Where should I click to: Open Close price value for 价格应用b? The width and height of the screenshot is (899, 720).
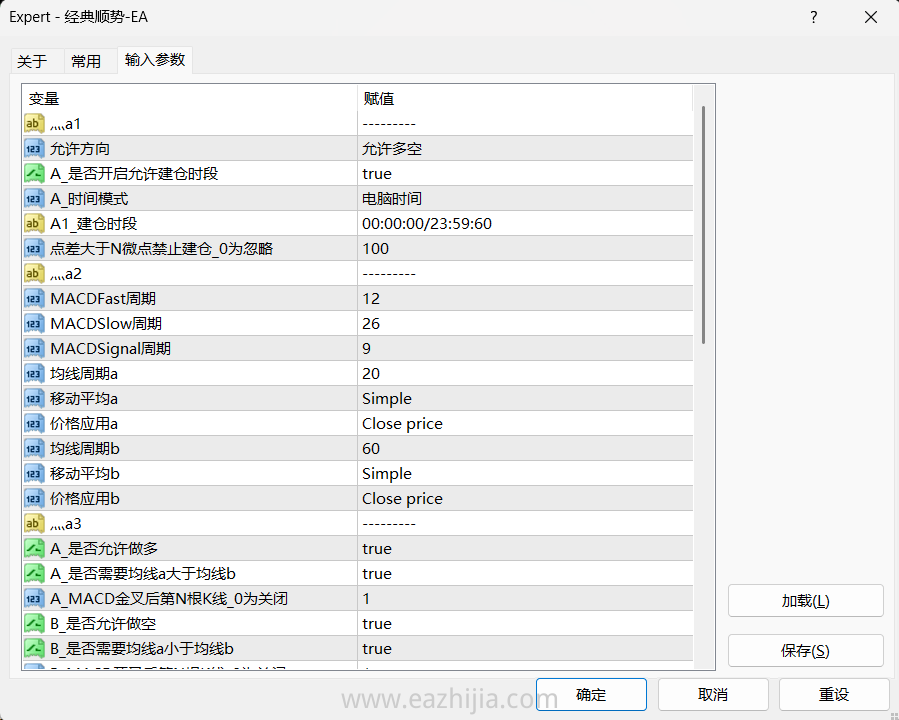coord(525,498)
